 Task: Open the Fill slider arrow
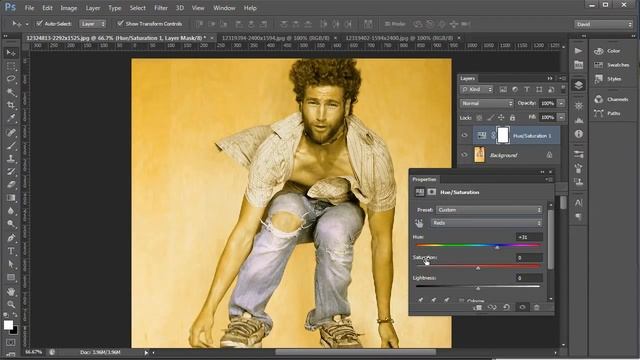click(x=562, y=118)
